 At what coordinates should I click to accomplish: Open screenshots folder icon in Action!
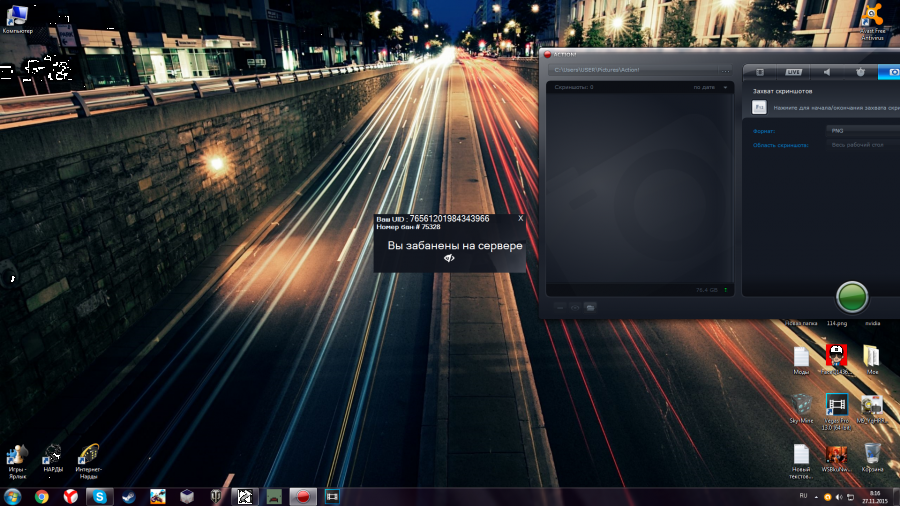590,308
